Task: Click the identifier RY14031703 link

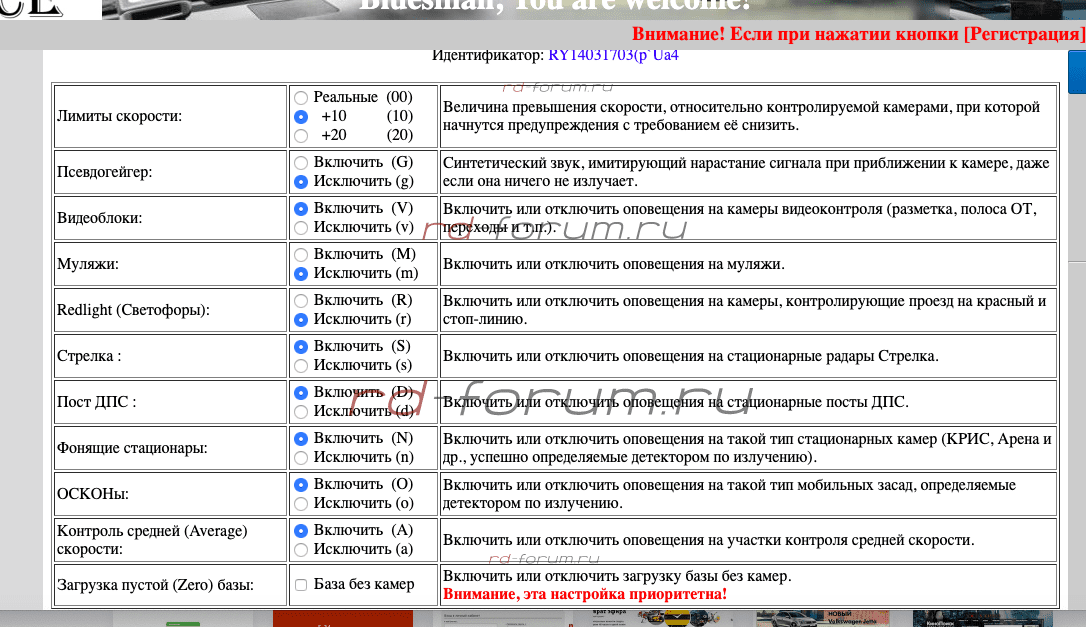Action: click(613, 55)
